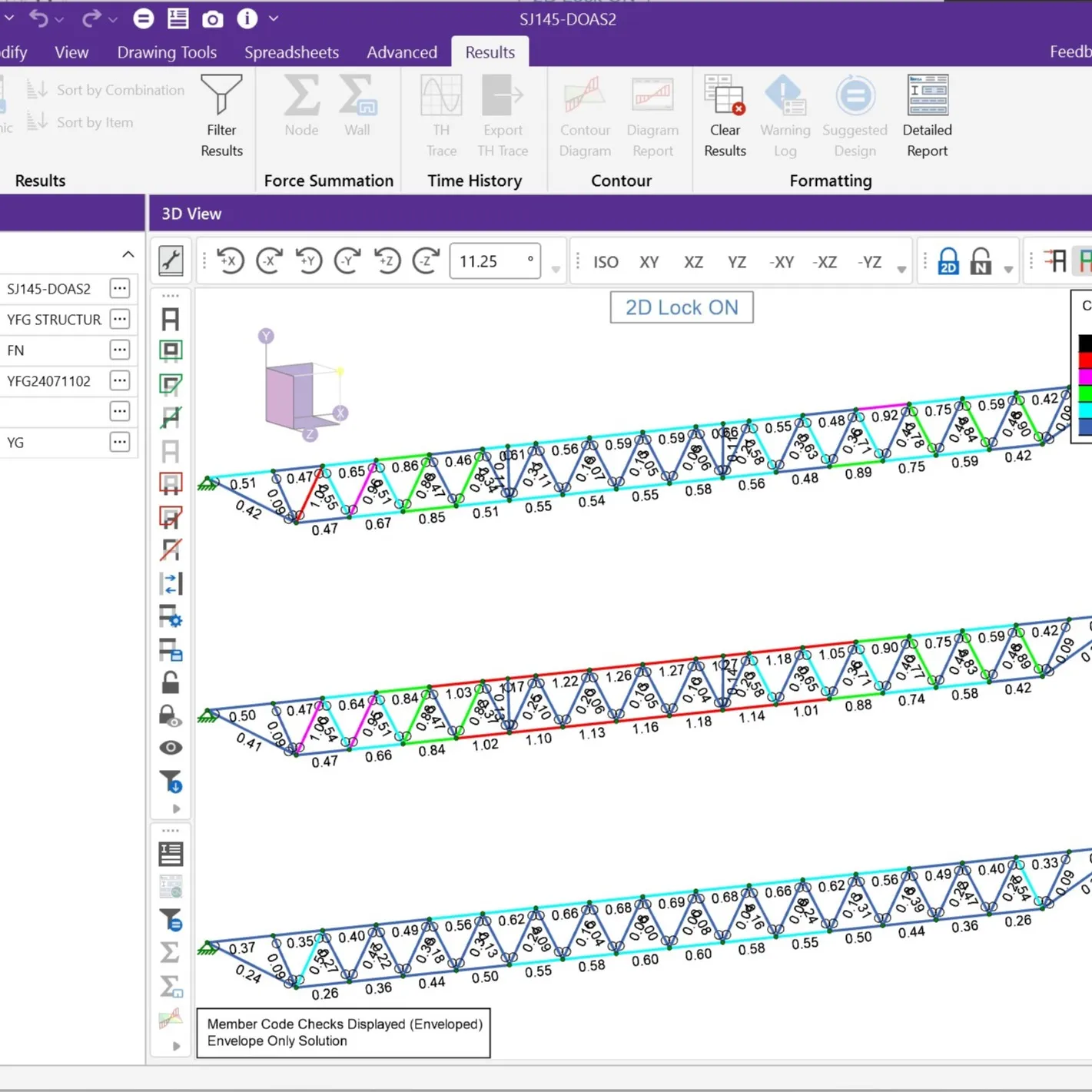Open the Advanced ribbon tab

401,52
